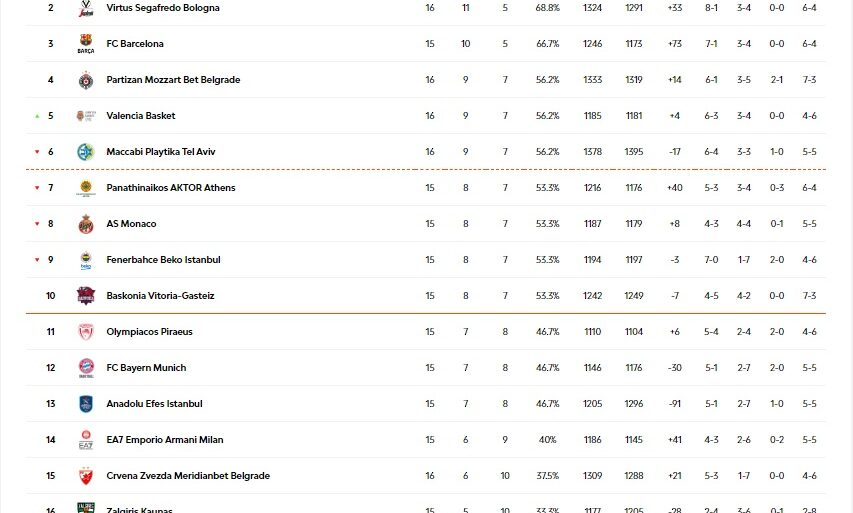The width and height of the screenshot is (853, 513).
Task: Go to Olympiacos Piraeus team name link
Action: tap(149, 332)
